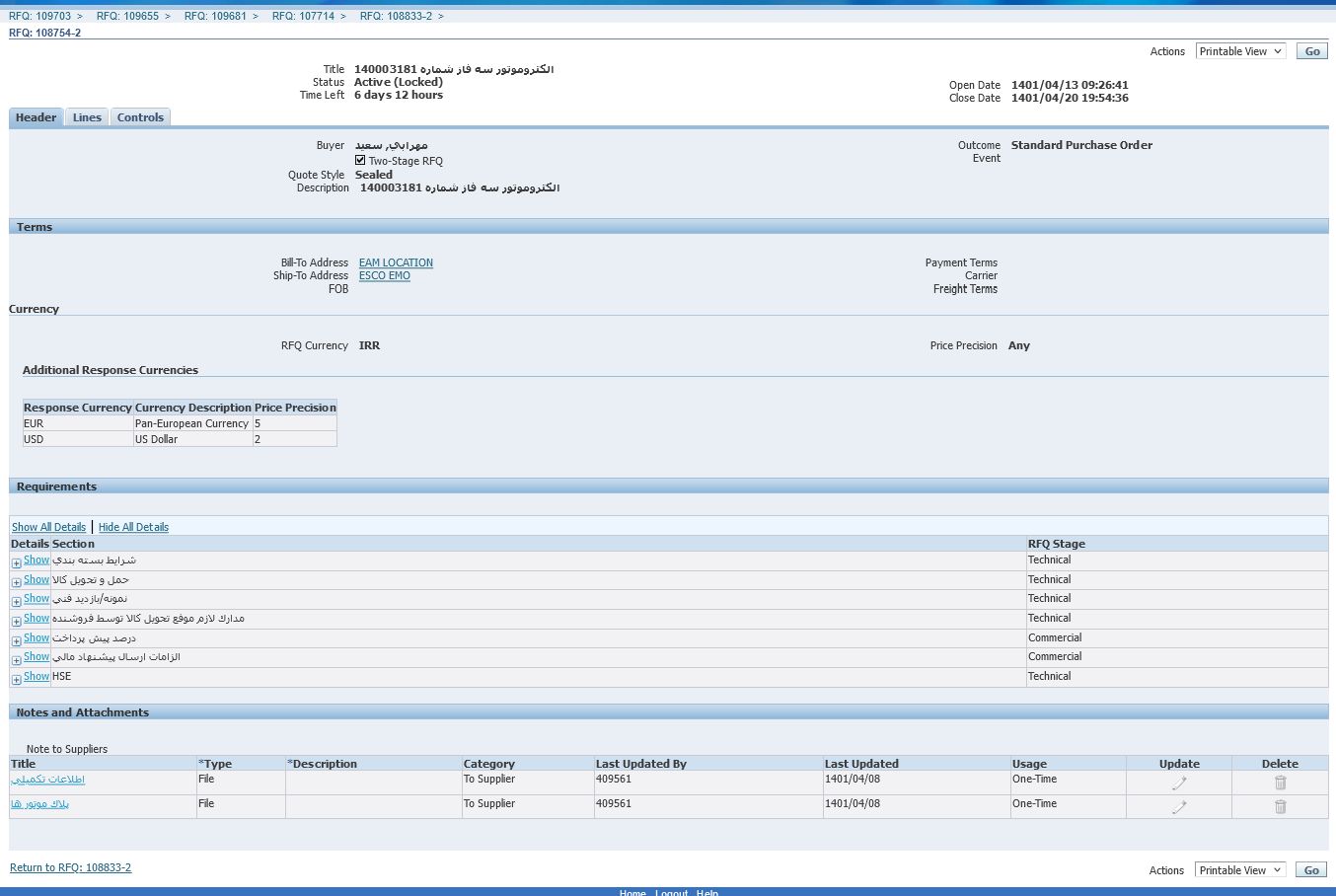1336x896 pixels.
Task: Expand the مدارک لازم موقع تحویل کالا row plus icon
Action: point(16,621)
